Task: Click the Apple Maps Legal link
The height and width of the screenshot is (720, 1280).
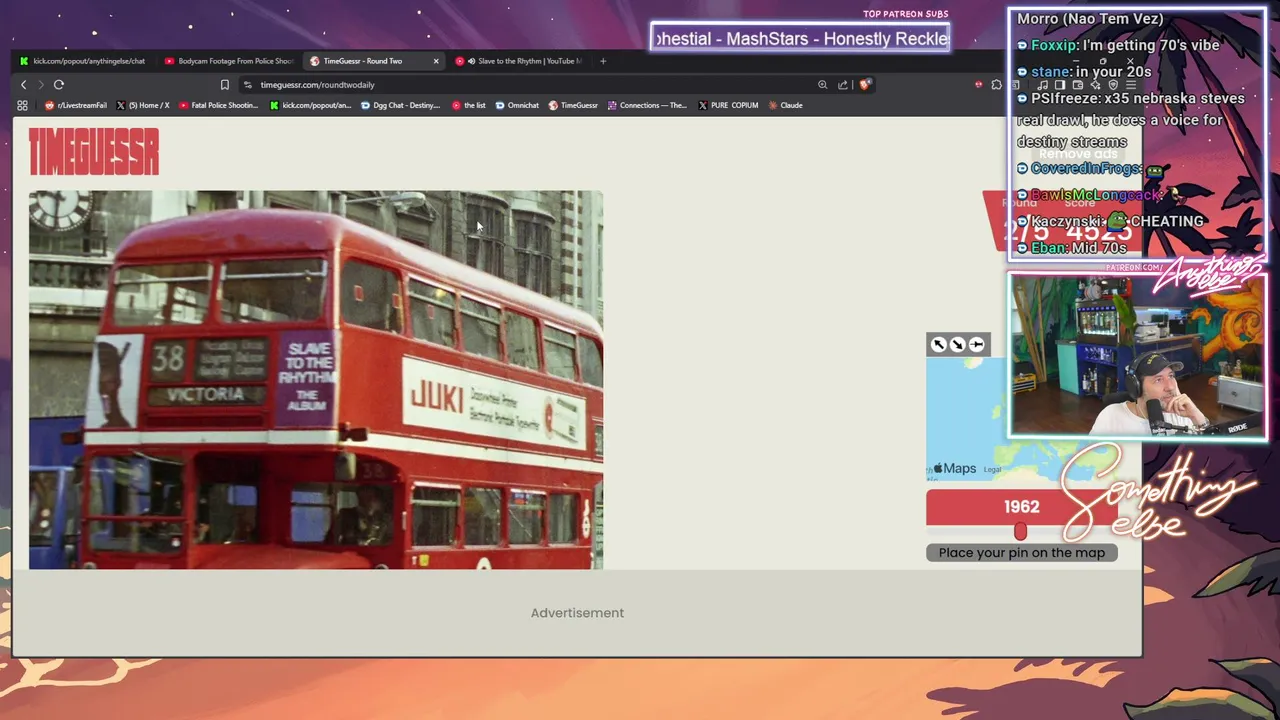Action: point(992,469)
